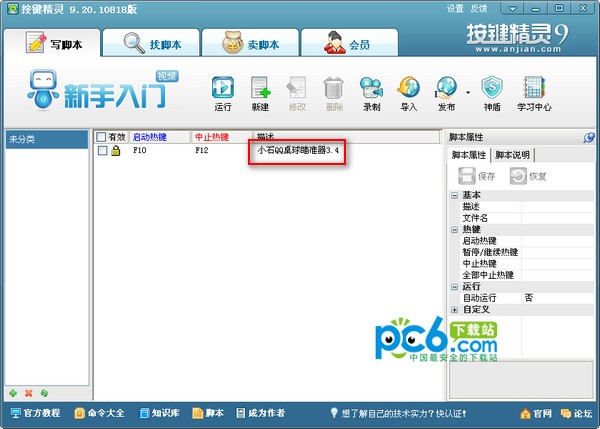Change 自动运行 value 否
The height and width of the screenshot is (429, 600).
point(557,298)
